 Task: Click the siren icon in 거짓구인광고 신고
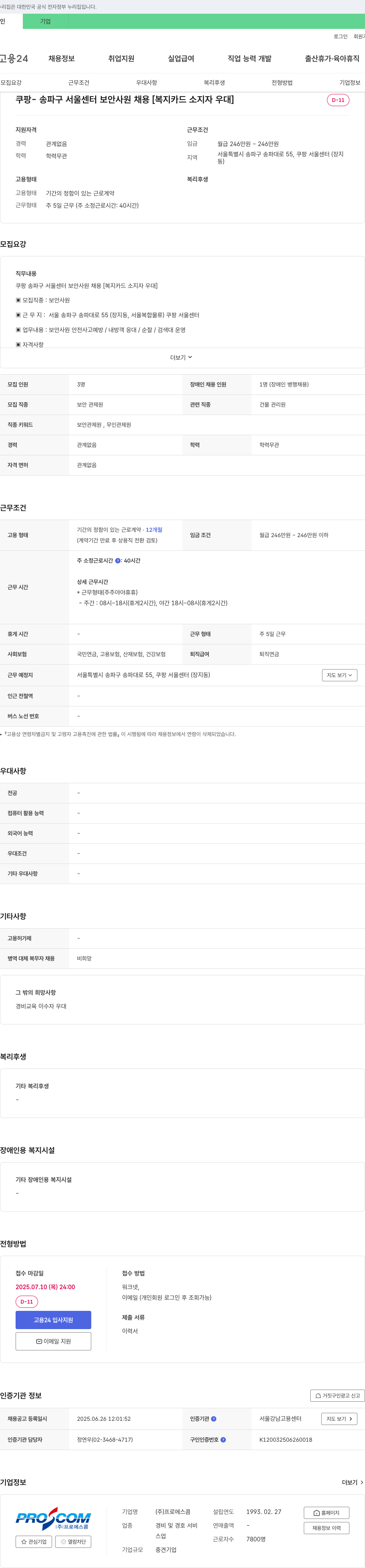(x=318, y=1396)
